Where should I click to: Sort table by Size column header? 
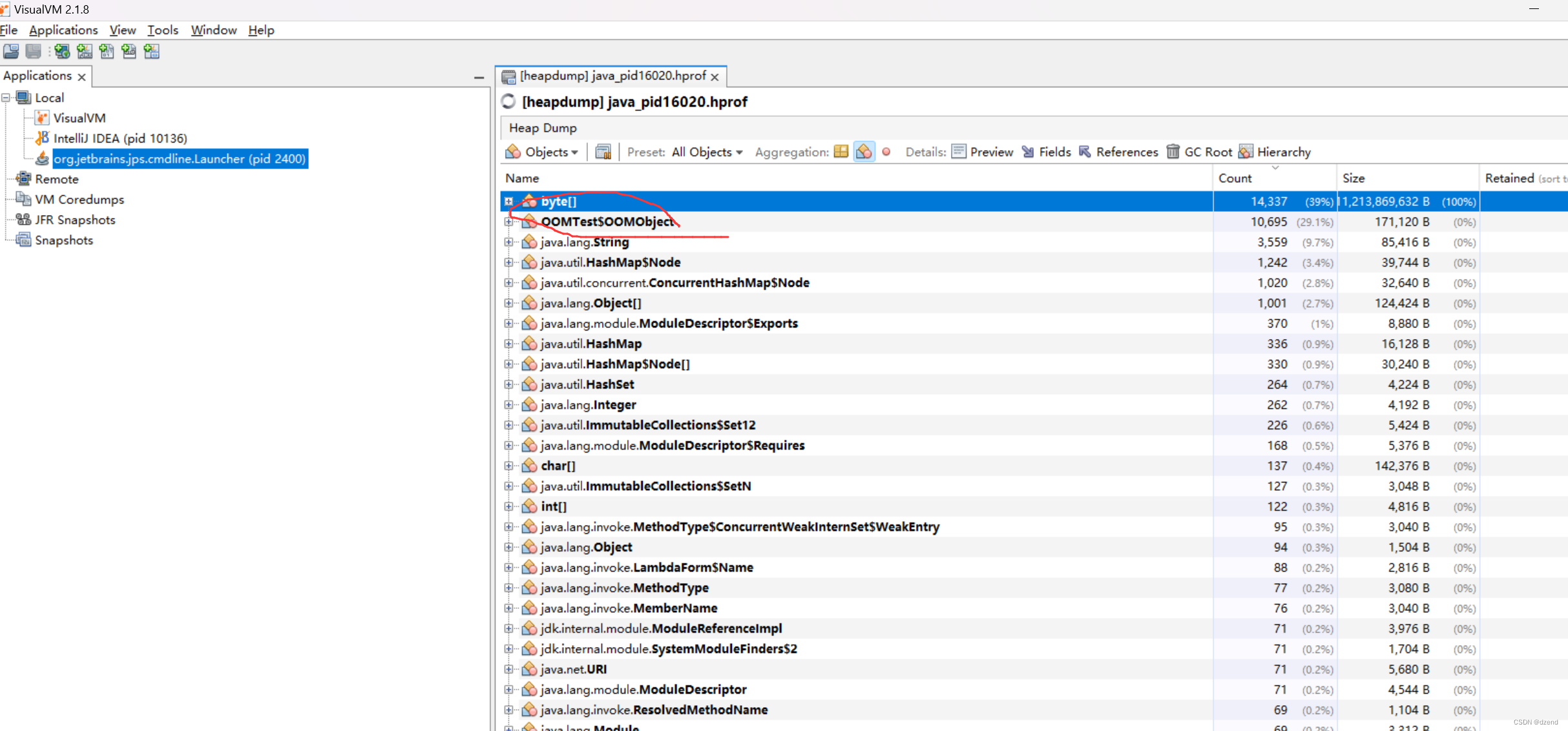[1354, 178]
